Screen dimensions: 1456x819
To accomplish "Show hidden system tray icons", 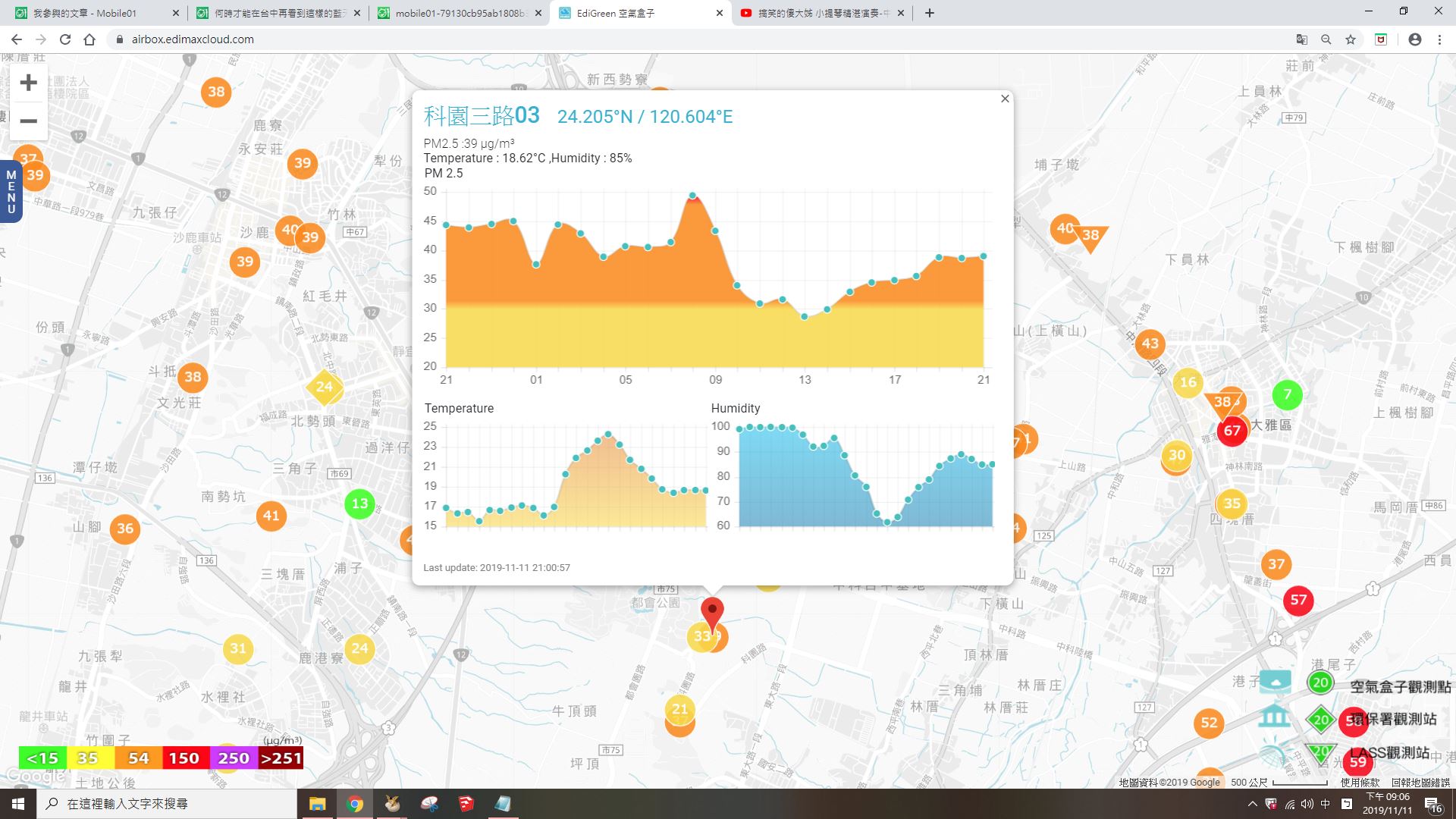I will pos(1252,804).
